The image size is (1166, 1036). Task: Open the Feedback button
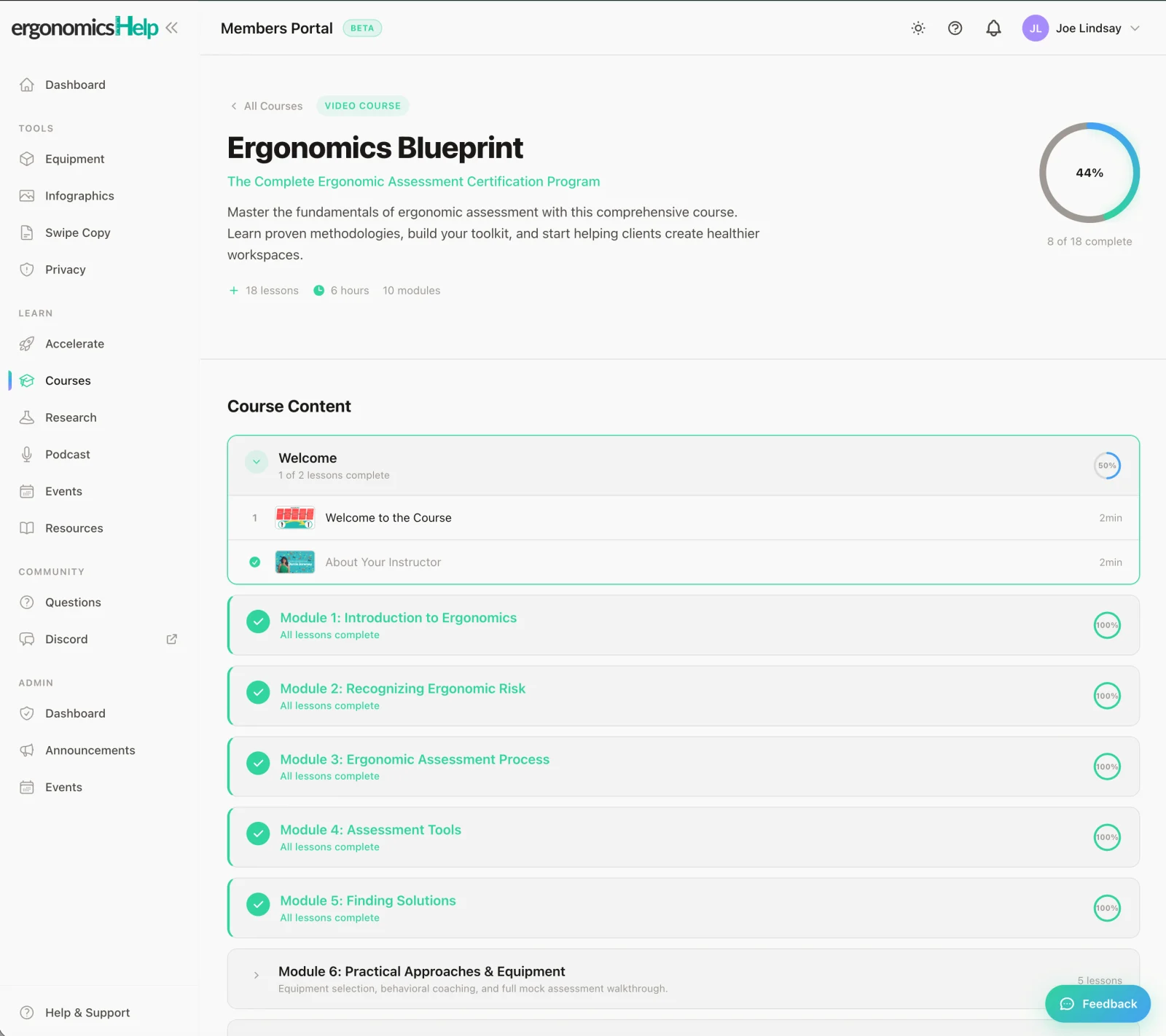coord(1097,1004)
